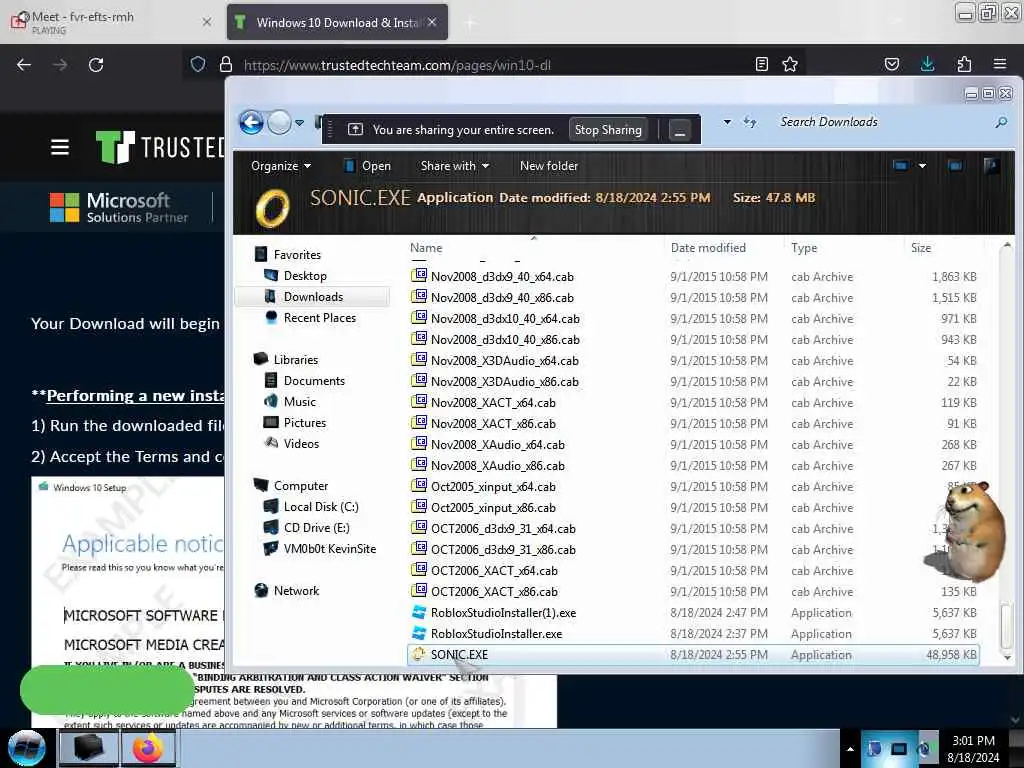Click RobloxStudioInstaller.exe file icon
Screen dimensions: 1024x768
[x=419, y=633]
